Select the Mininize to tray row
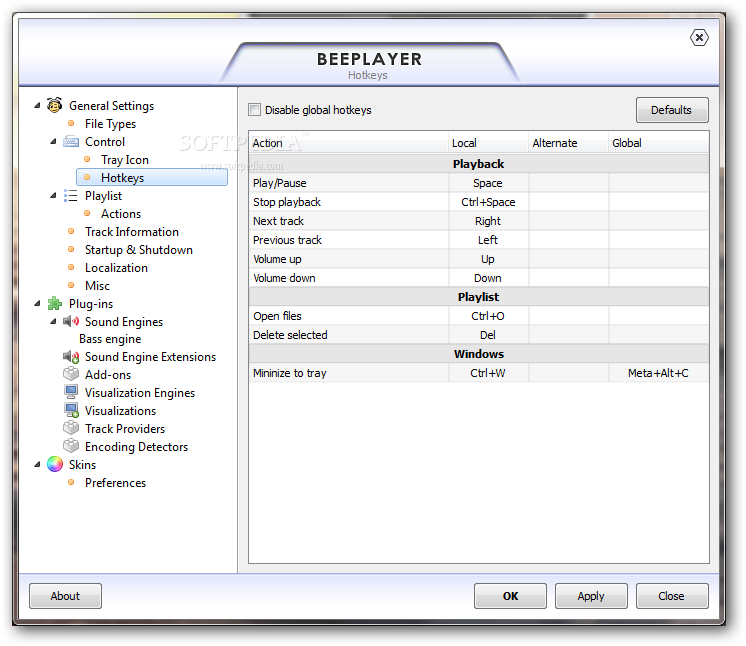Image resolution: width=746 pixels, height=646 pixels. tap(479, 373)
